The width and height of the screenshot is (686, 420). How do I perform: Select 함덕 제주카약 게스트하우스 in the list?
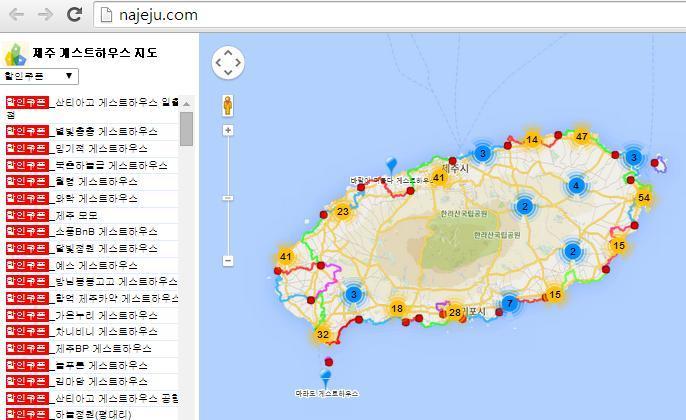91,298
